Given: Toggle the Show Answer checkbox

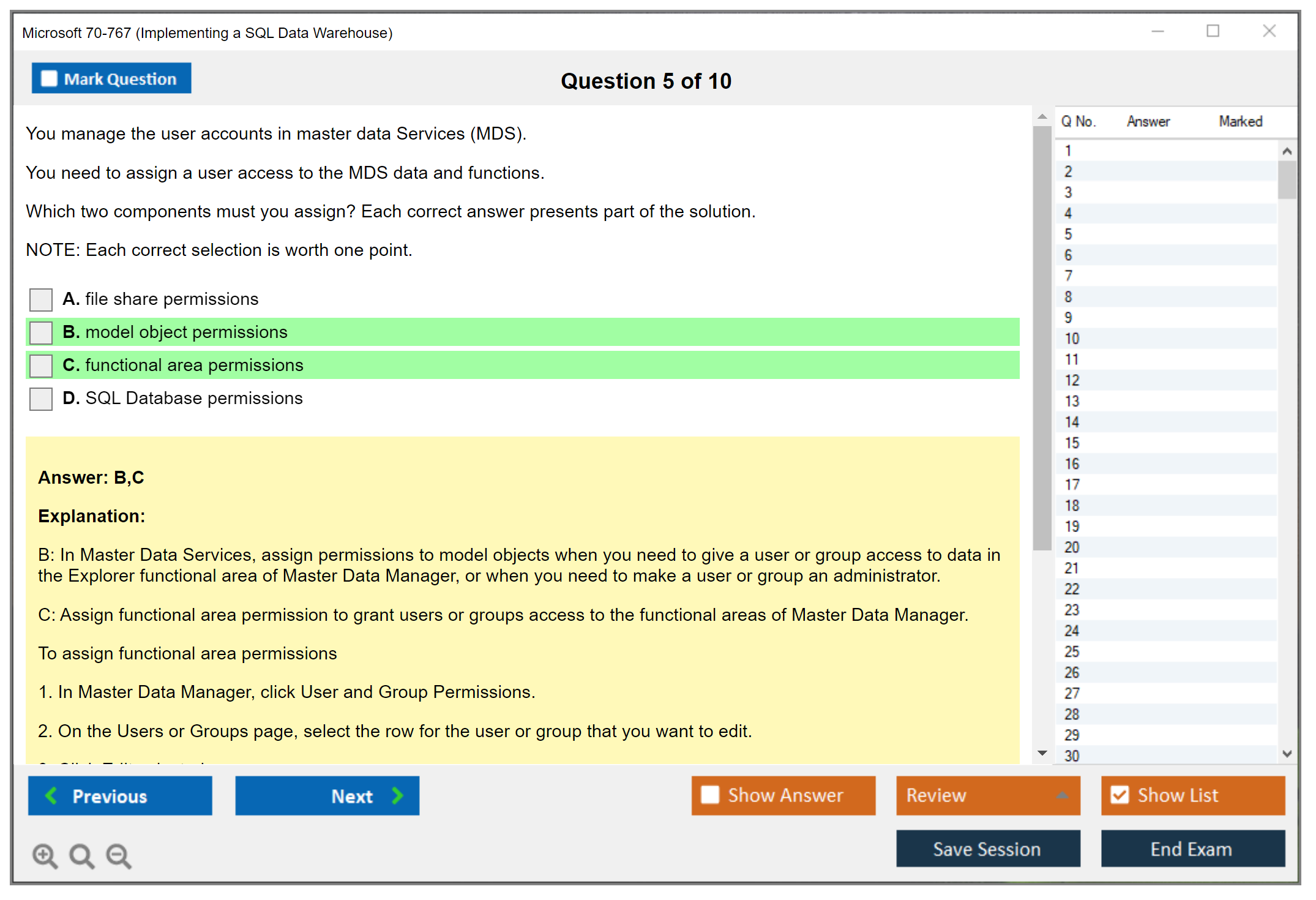Looking at the screenshot, I should click(710, 795).
